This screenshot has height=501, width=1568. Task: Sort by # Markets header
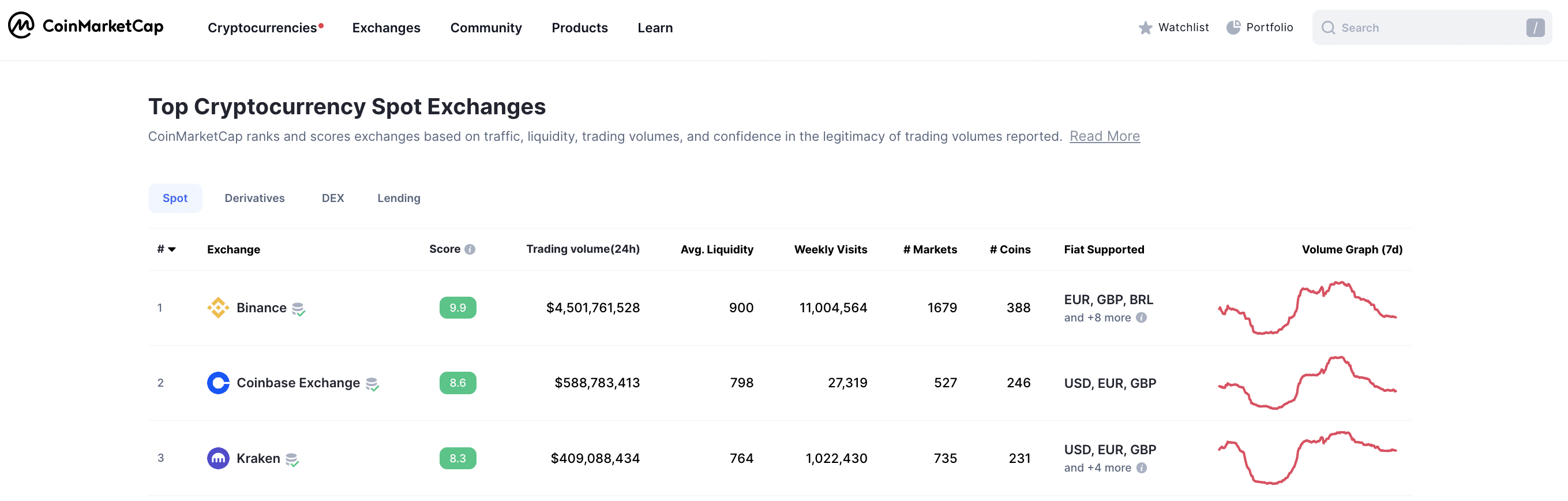929,249
